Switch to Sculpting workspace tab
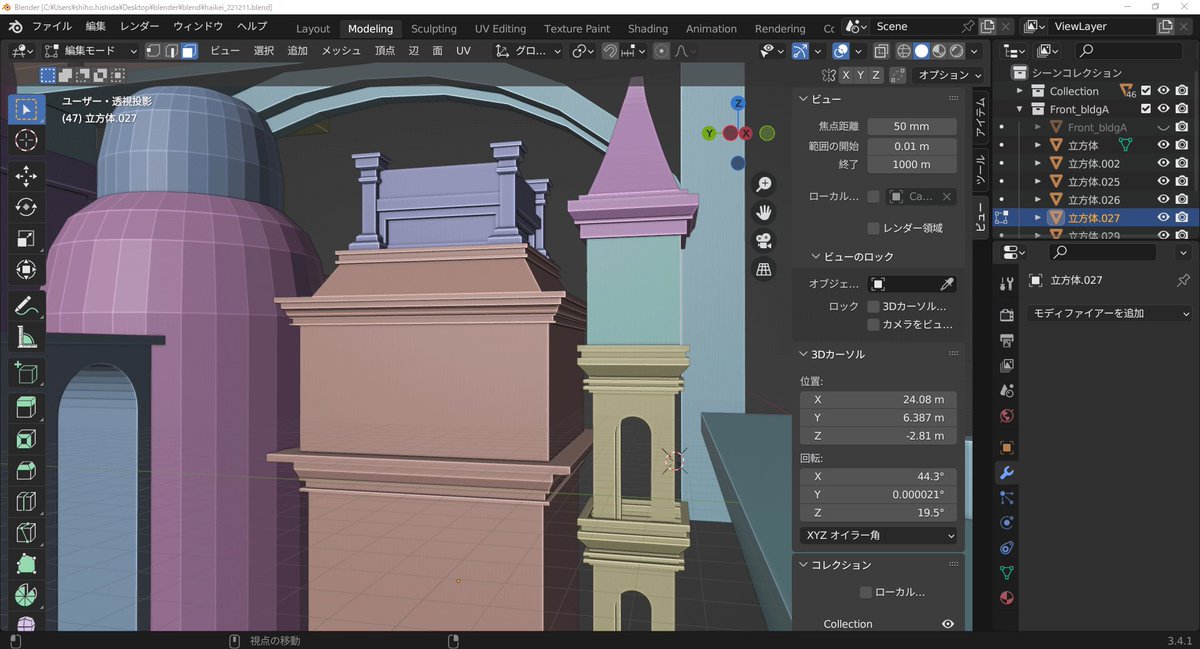The height and width of the screenshot is (649, 1200). 434,29
